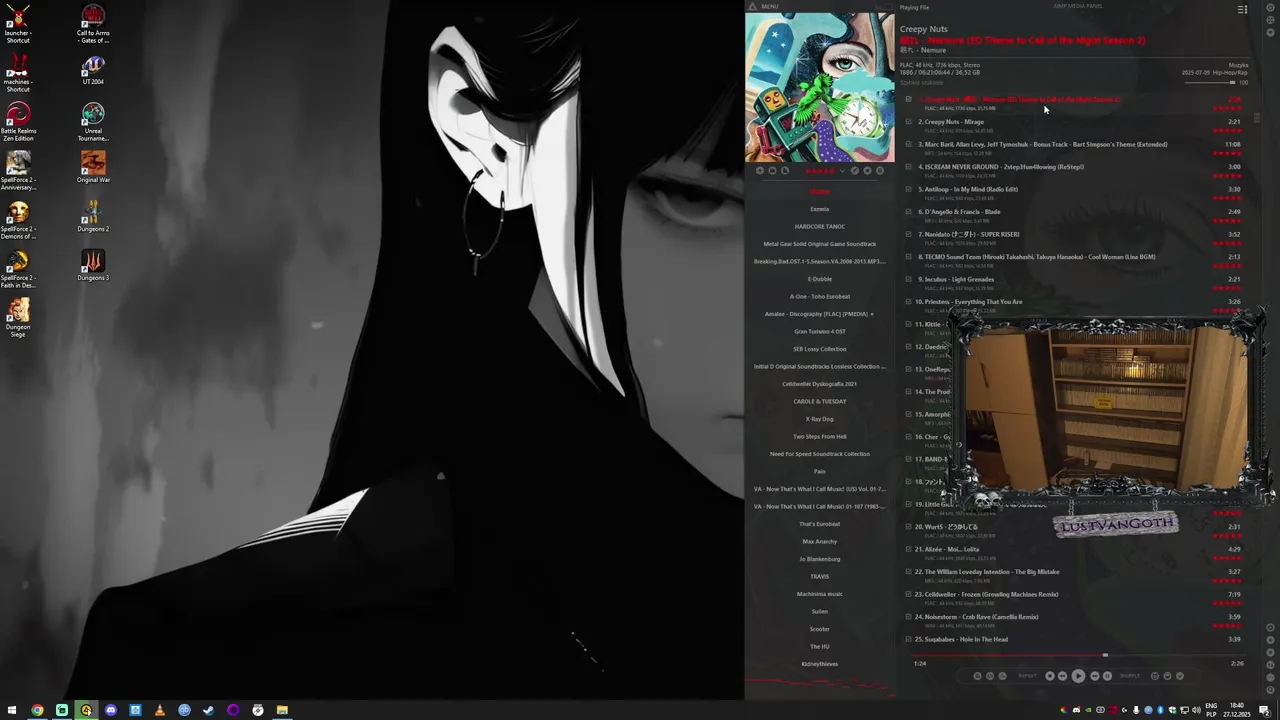
Task: Click the Stop button in AIMP controls
Action: (1050, 676)
